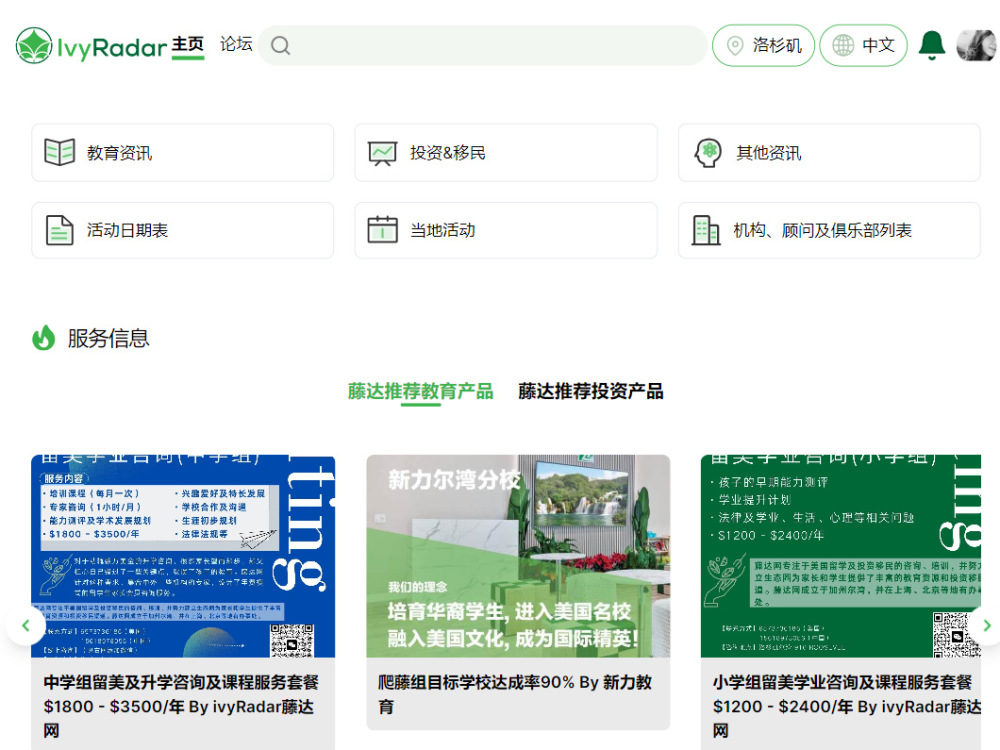The width and height of the screenshot is (1000, 750).
Task: Open 爬藤组目标学校达成率90% link
Action: 515,695
